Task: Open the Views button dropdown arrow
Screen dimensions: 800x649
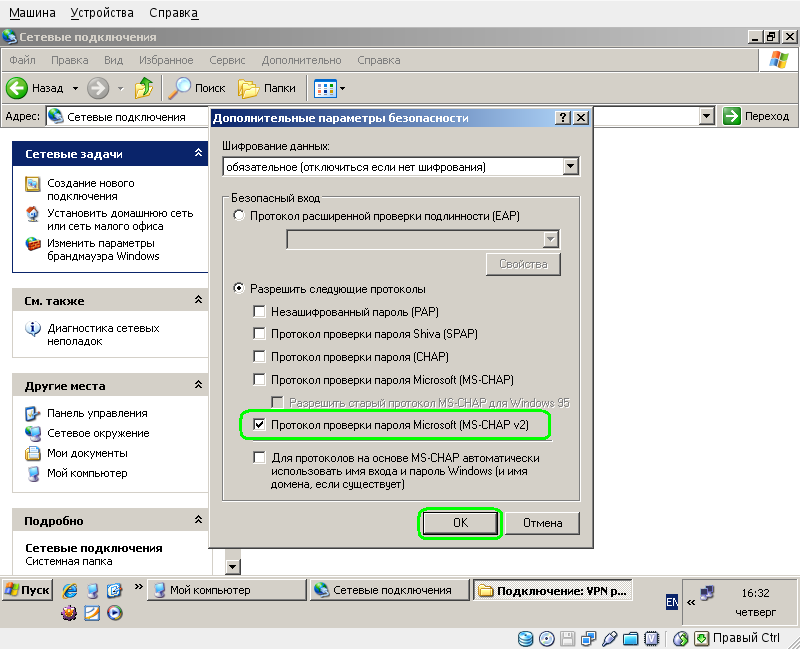Action: tap(342, 88)
